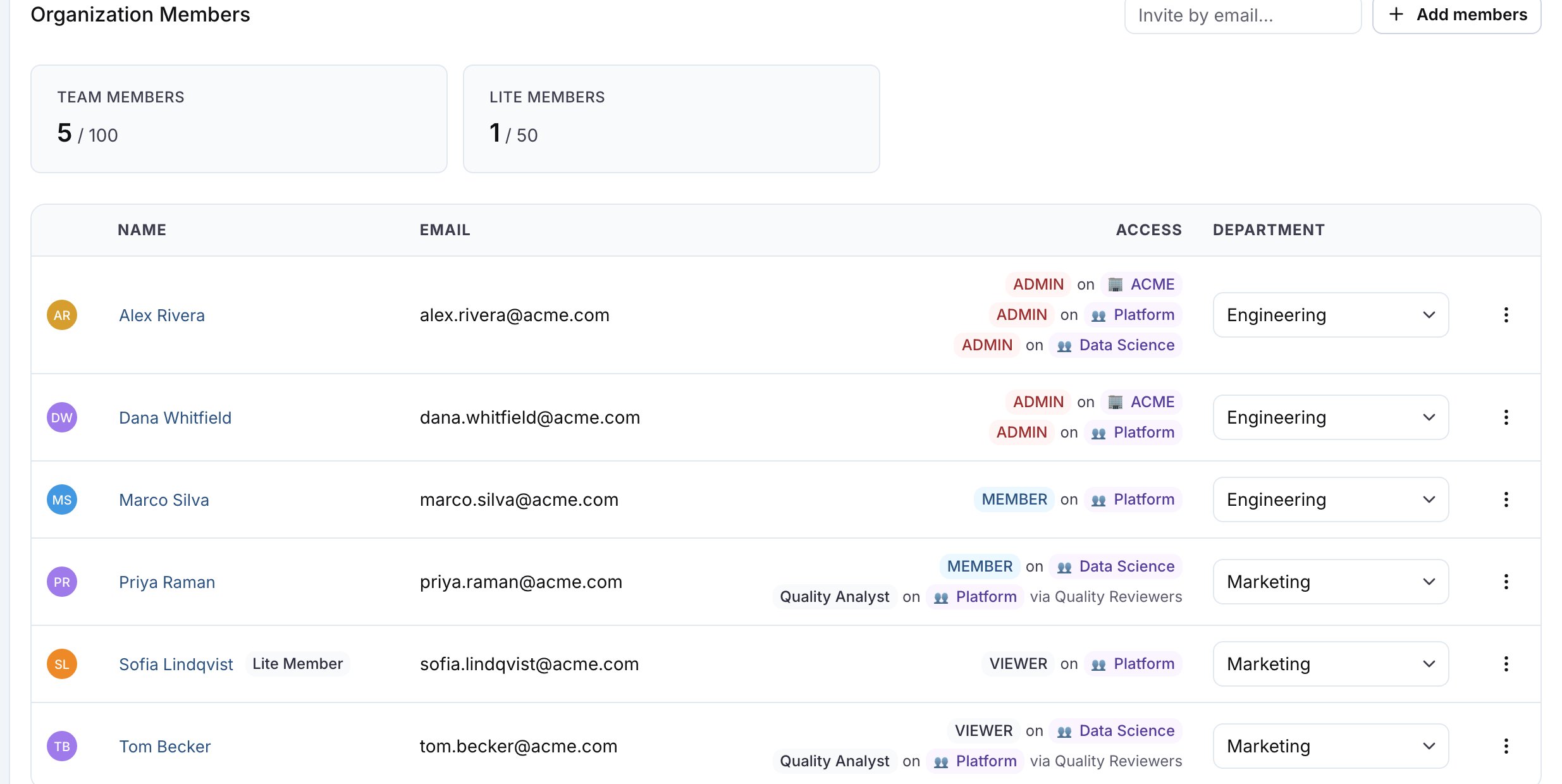The image size is (1562, 784).
Task: Click the DW avatar icon
Action: pyautogui.click(x=62, y=417)
